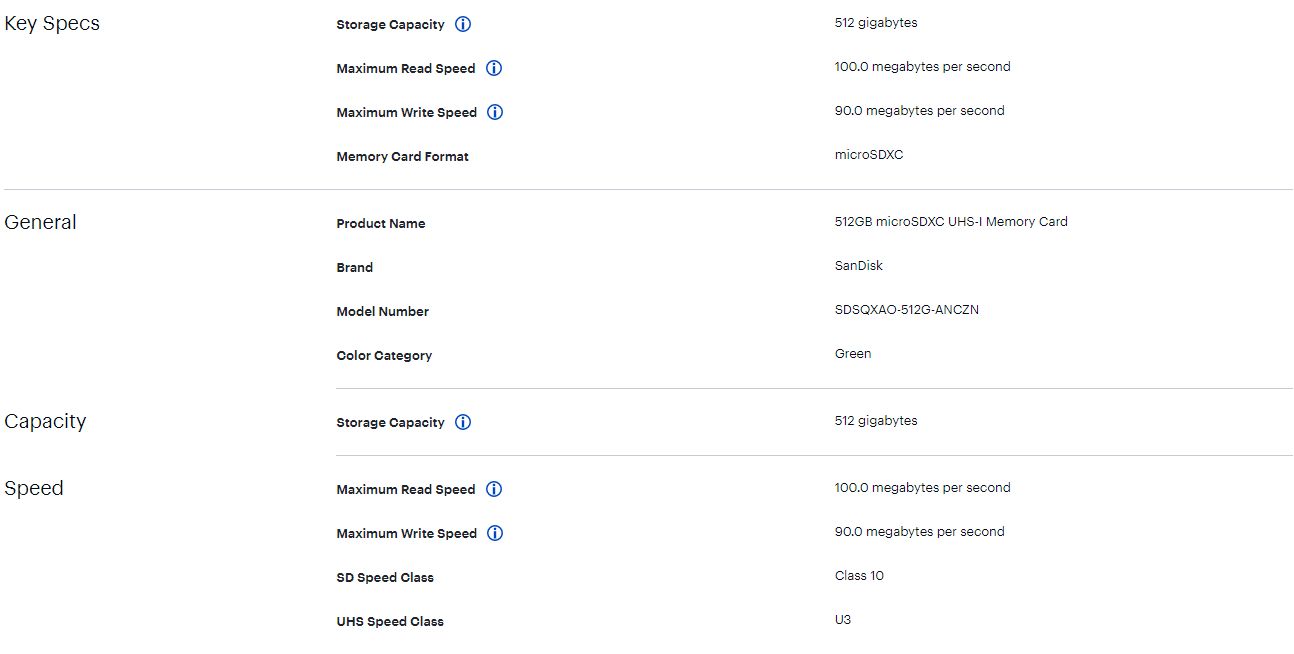Click info icon beside Storage Capacity in Key Specs

click(463, 24)
